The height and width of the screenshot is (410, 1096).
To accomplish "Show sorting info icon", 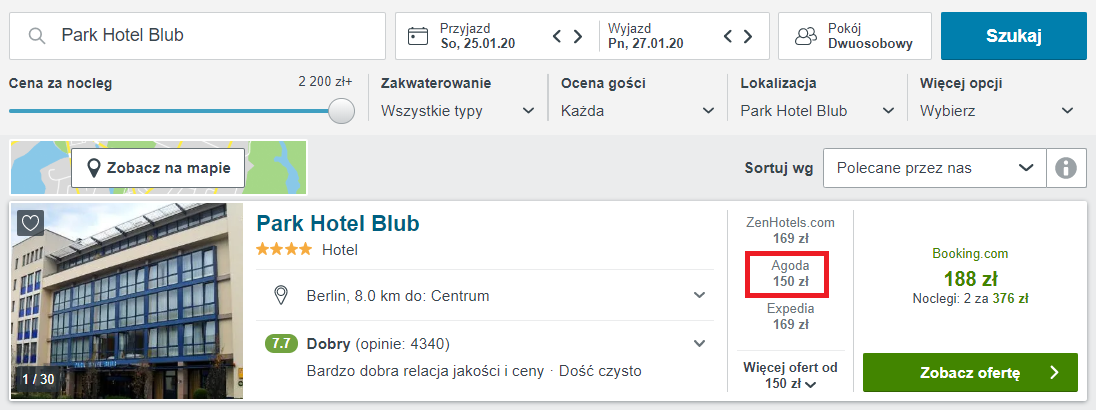I will click(1066, 168).
